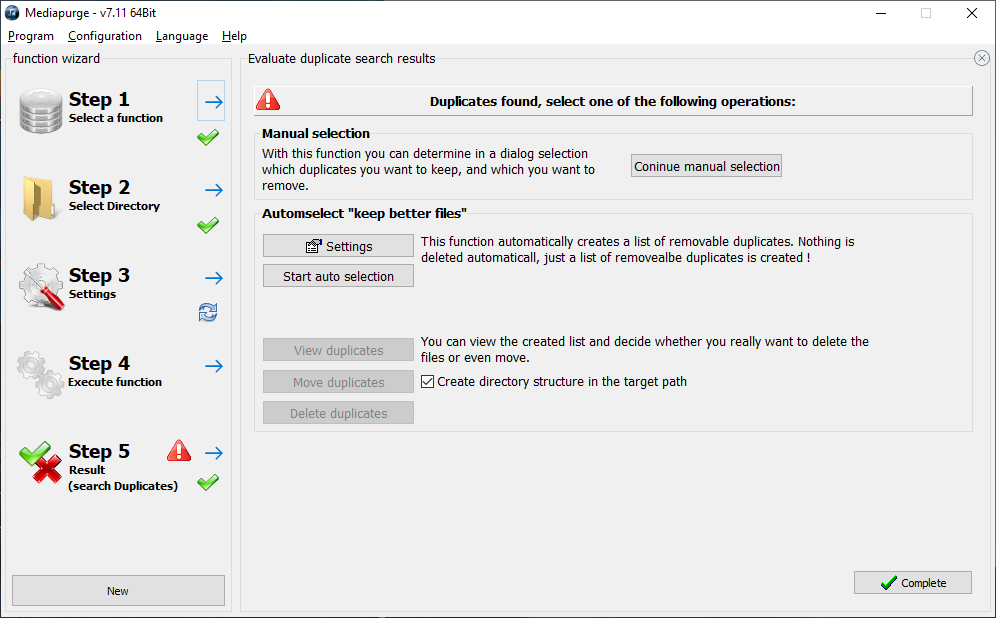Click the green checkmark under Step 5
Viewport: 996px width, 618px height.
(208, 483)
